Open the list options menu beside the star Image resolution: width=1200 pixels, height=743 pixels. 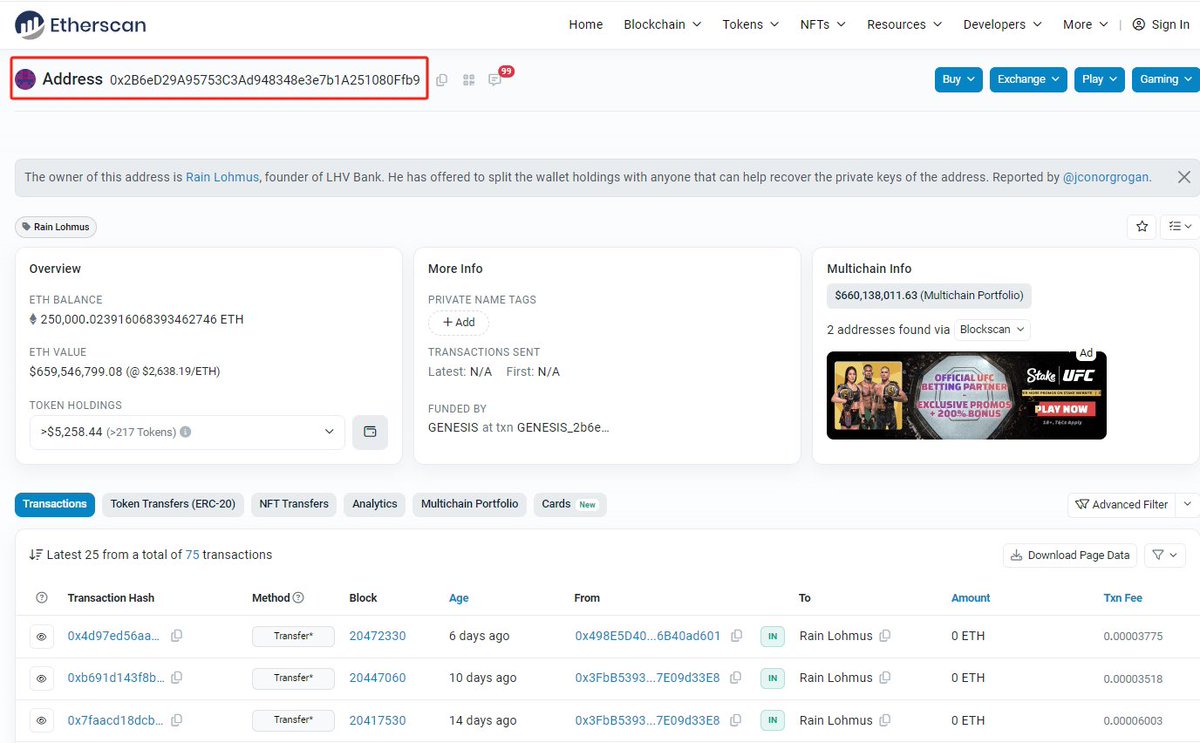[x=1180, y=227]
